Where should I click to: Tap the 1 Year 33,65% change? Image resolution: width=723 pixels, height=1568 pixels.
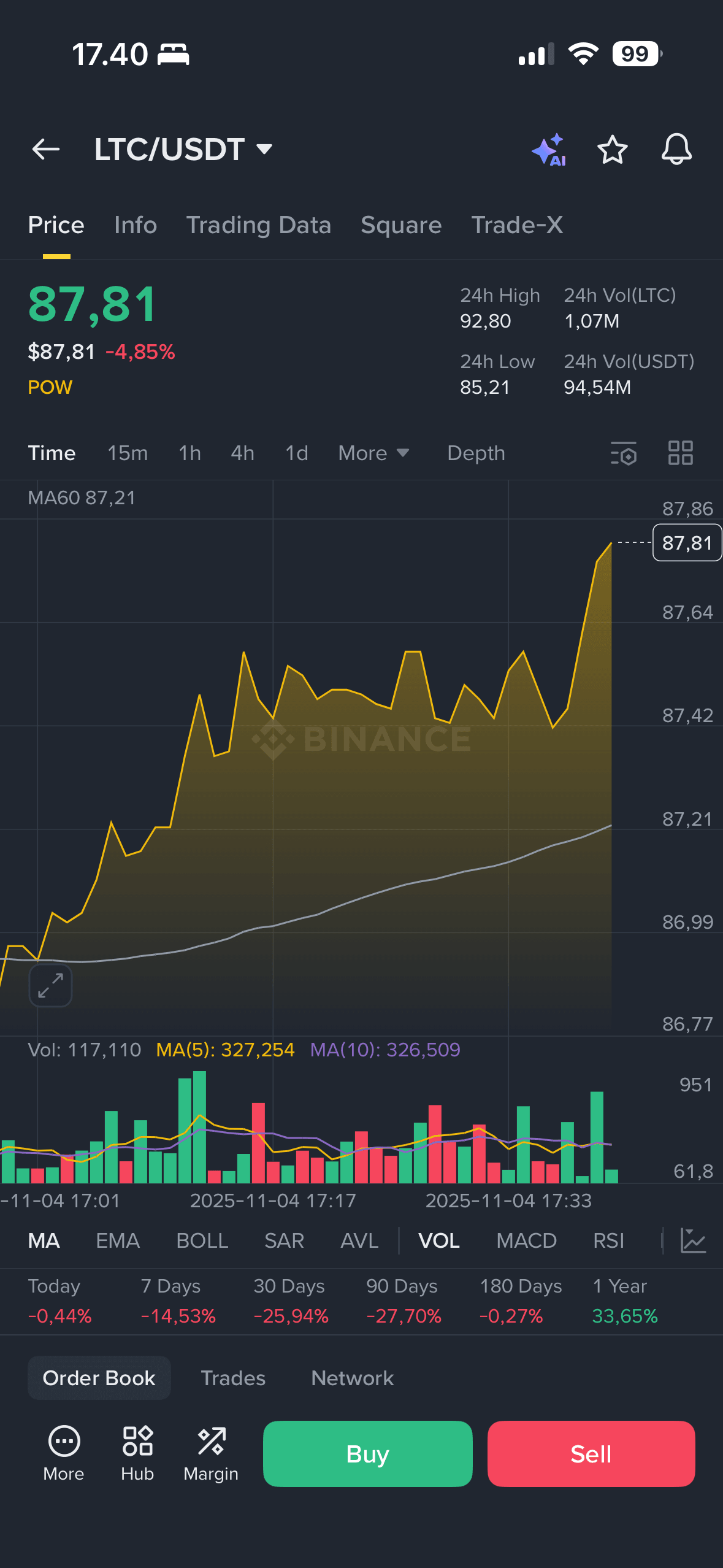625,1301
